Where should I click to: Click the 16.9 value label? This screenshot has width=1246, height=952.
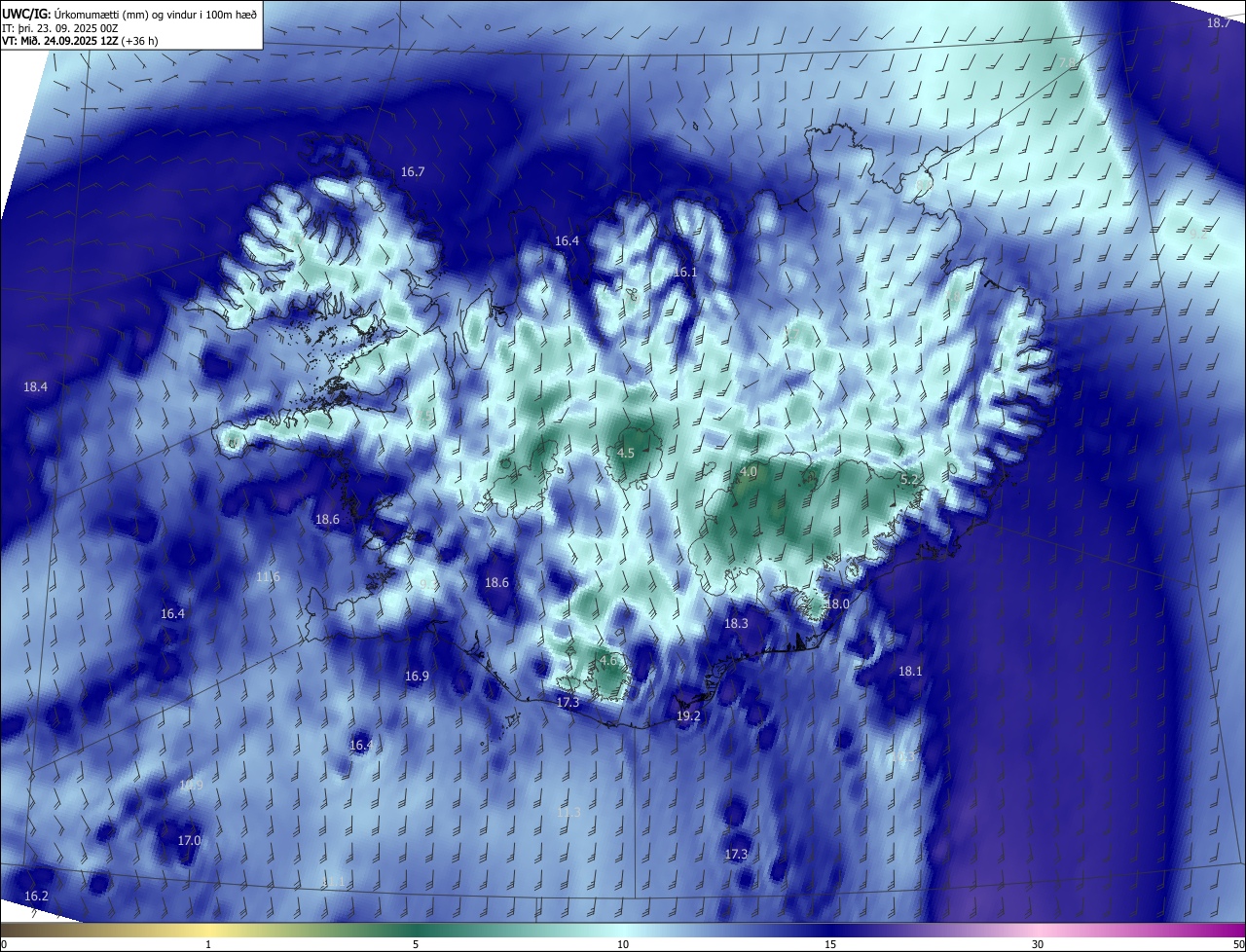tap(417, 676)
